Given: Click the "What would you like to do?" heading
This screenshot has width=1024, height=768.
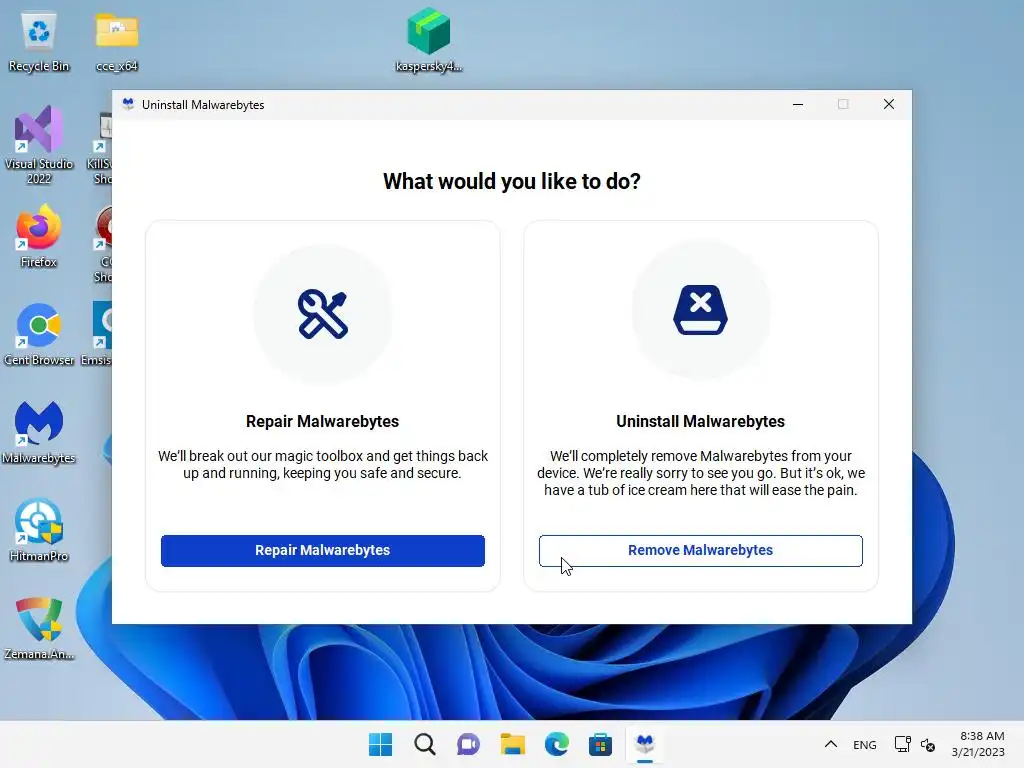Looking at the screenshot, I should tap(512, 181).
